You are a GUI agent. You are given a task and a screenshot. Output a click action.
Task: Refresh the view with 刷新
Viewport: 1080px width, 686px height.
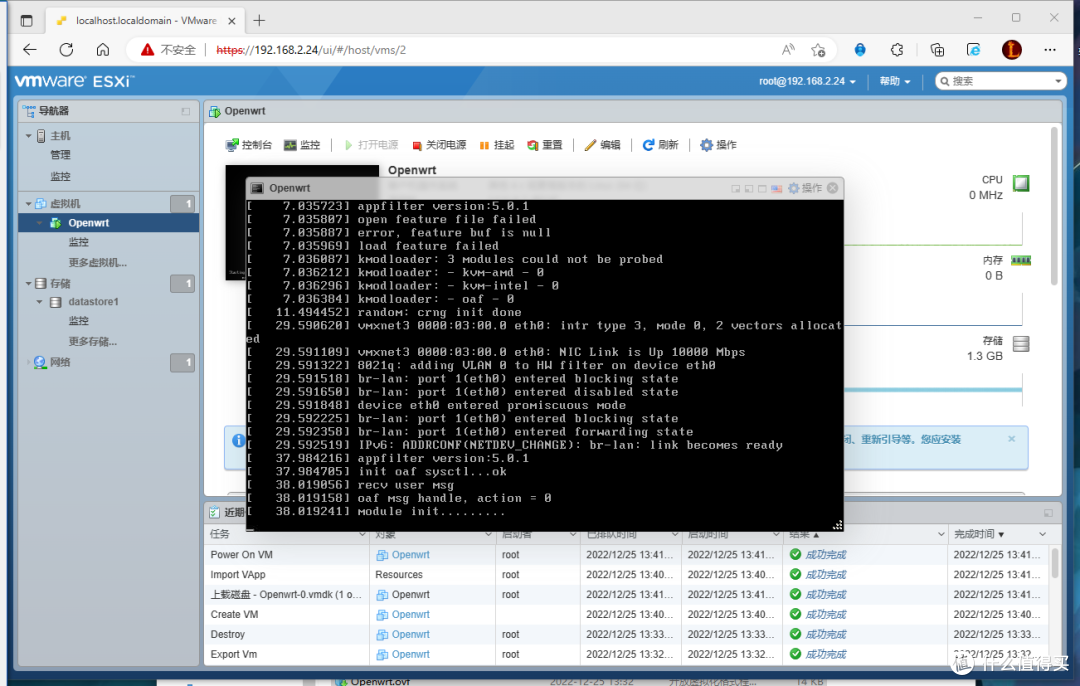(x=649, y=145)
